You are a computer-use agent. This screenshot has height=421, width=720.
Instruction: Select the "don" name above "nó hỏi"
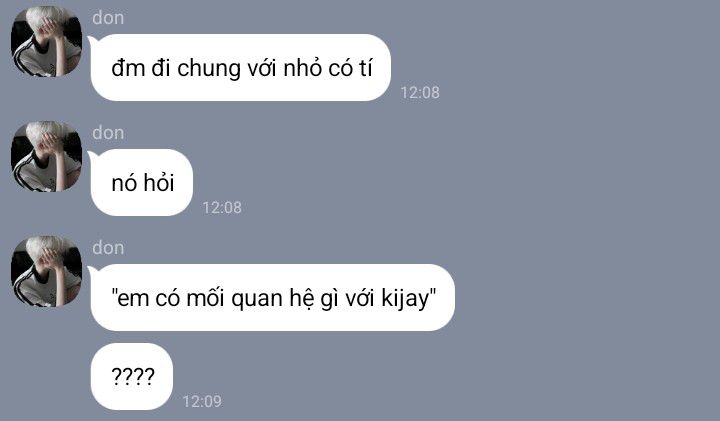coord(108,133)
